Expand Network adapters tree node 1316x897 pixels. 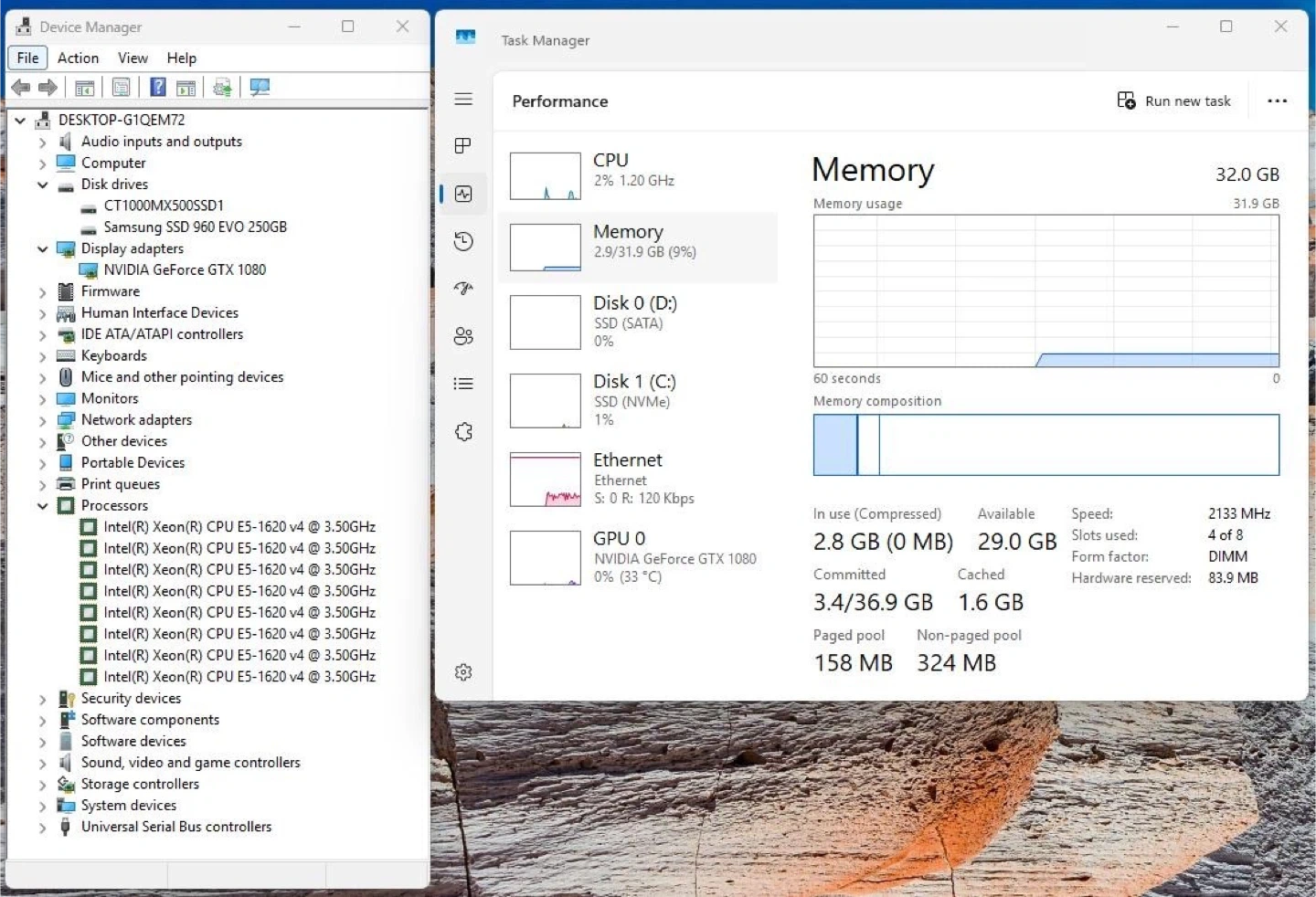click(x=42, y=421)
